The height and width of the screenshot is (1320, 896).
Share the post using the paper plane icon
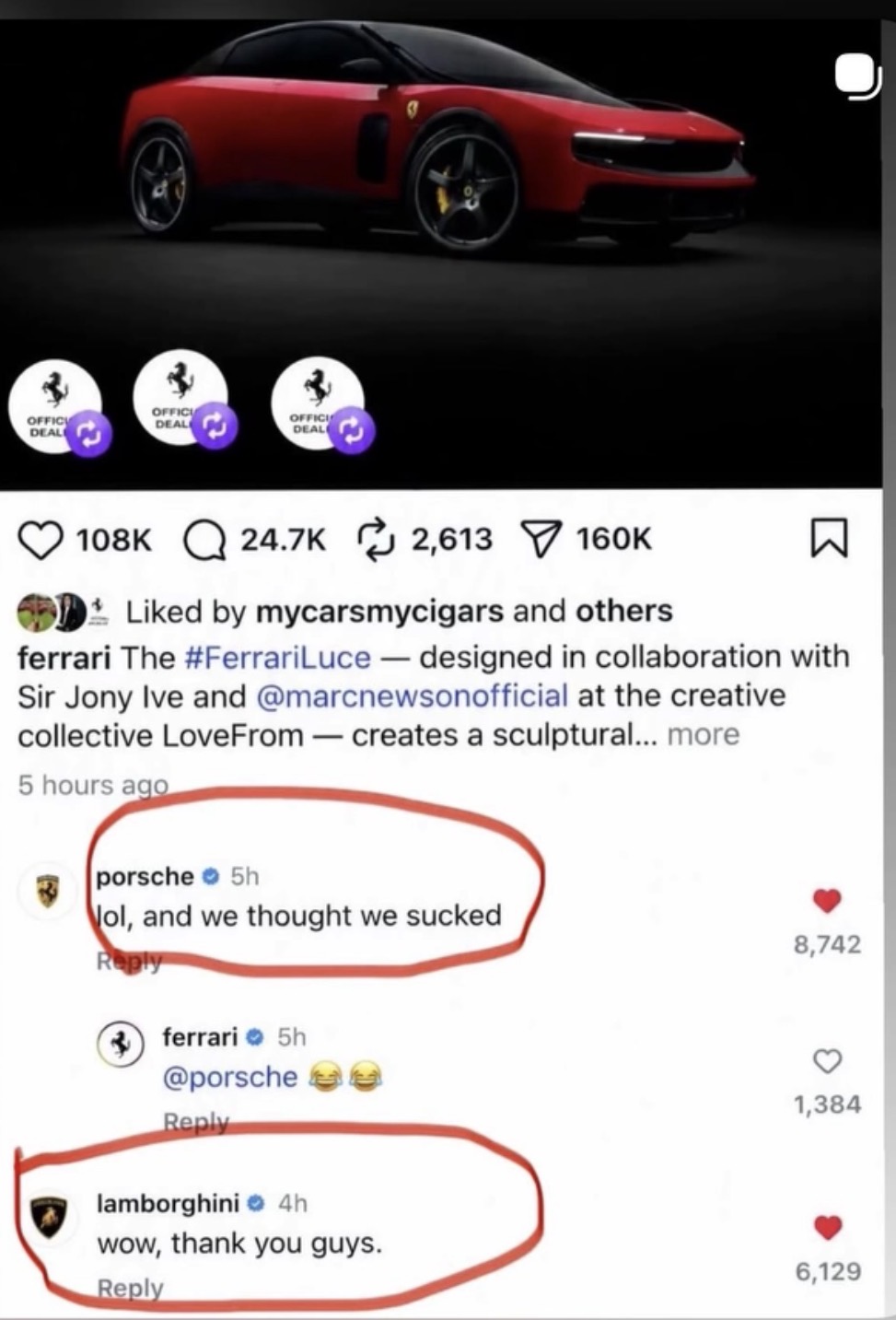543,539
